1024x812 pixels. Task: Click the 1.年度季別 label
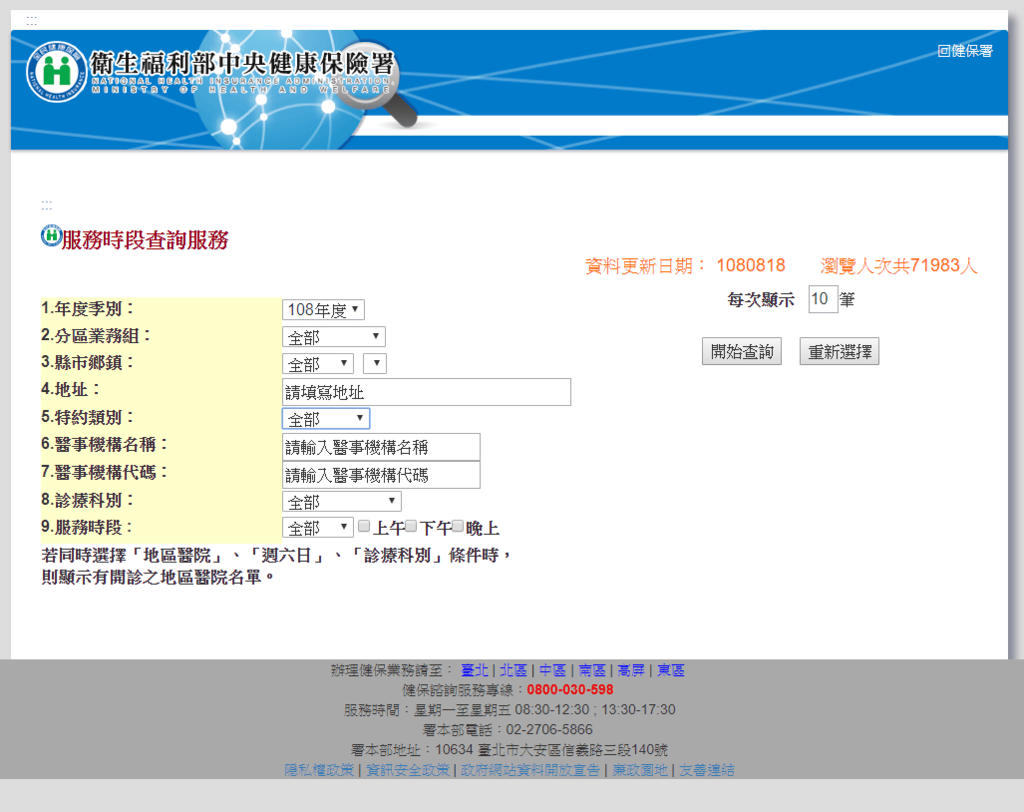point(88,308)
